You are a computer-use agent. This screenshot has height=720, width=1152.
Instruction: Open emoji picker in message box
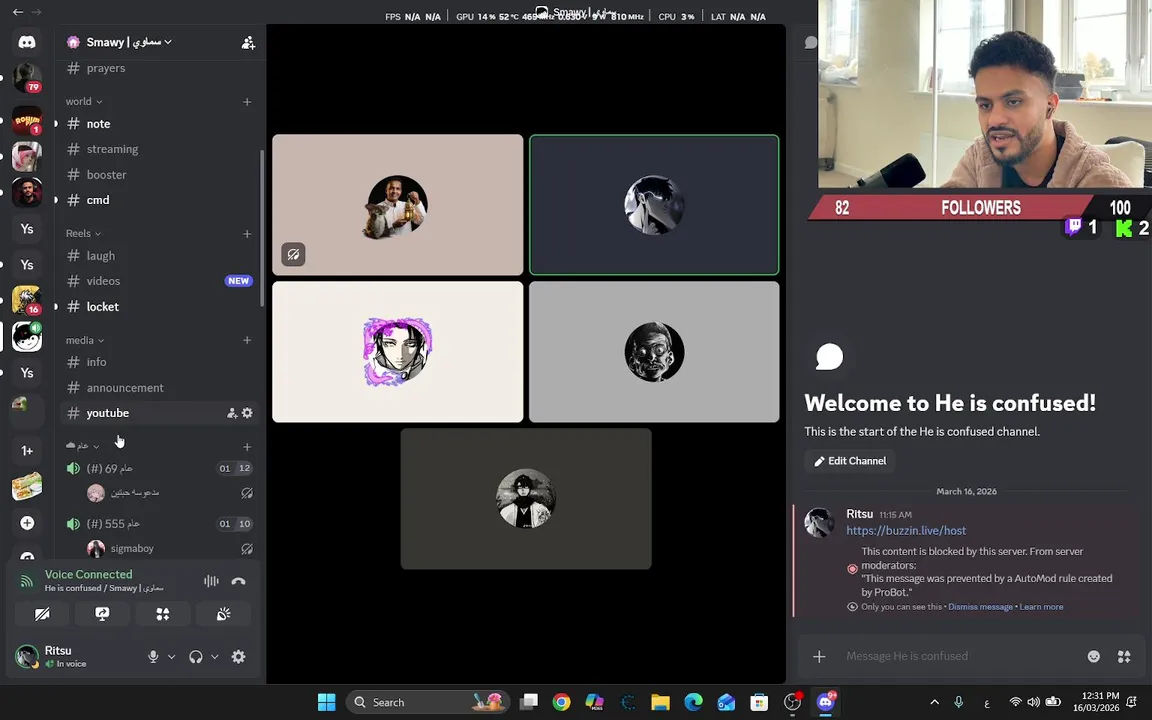(x=1093, y=656)
